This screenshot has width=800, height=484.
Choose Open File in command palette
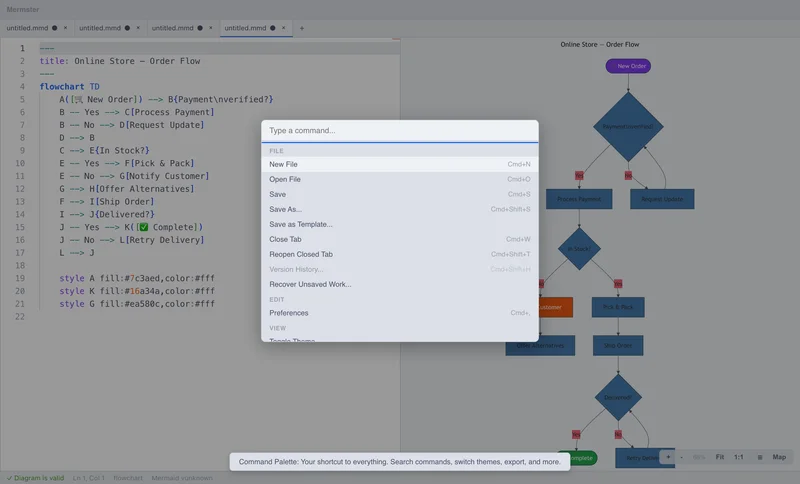coord(399,179)
